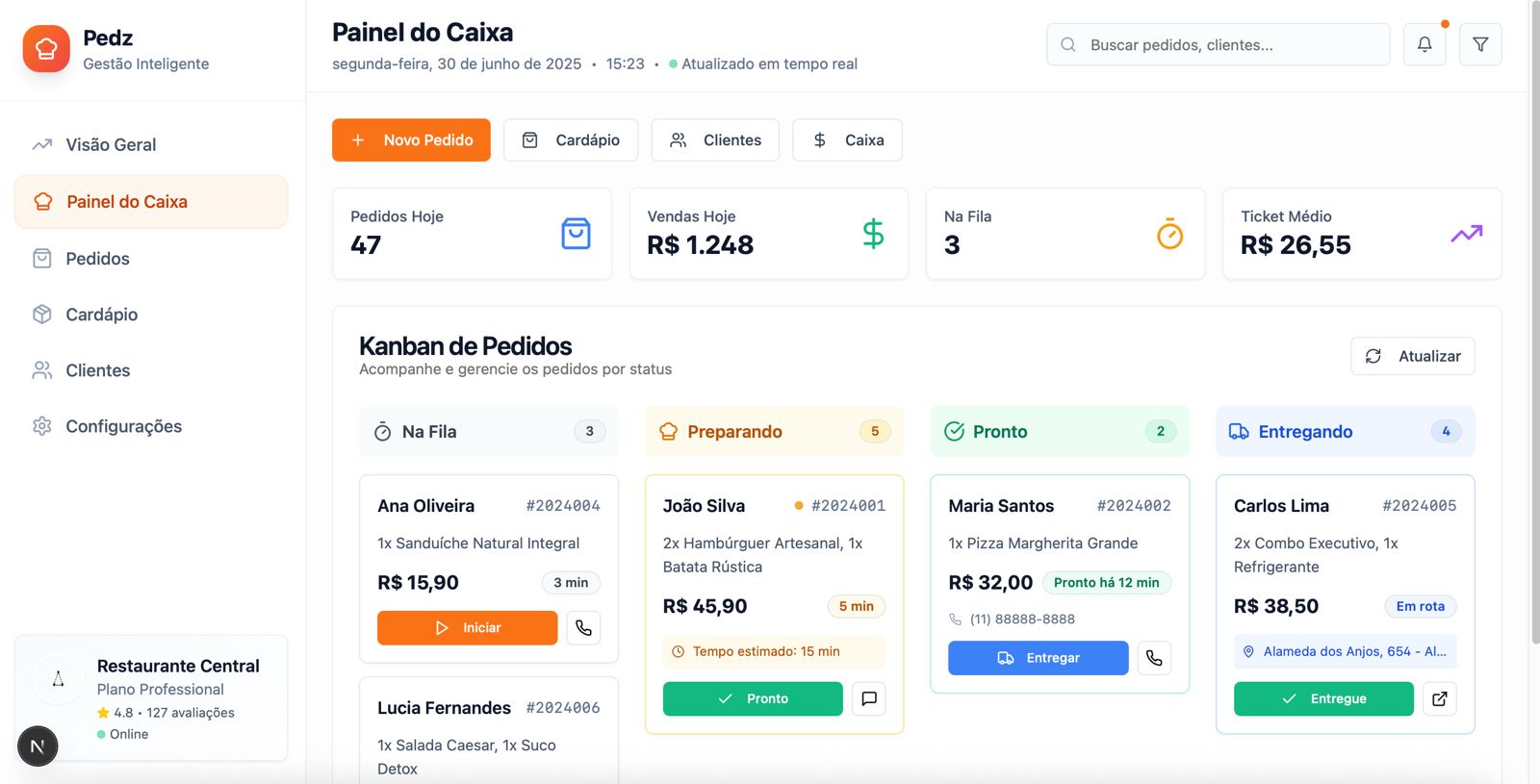Click the Pedidos Hoje shopping bag icon
This screenshot has height=784, width=1540.
(576, 234)
